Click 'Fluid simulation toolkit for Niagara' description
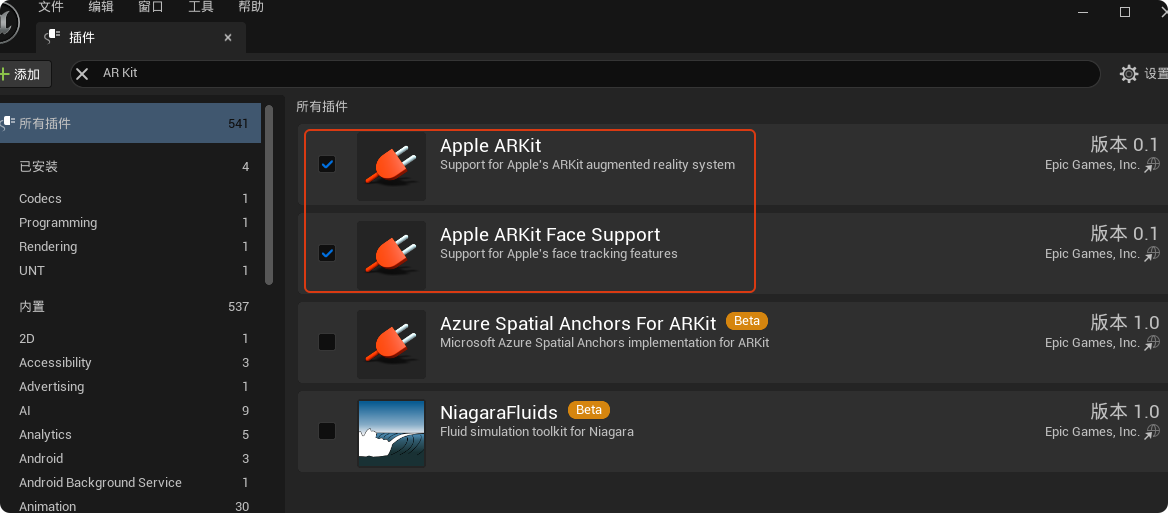The height and width of the screenshot is (513, 1168). coord(537,432)
